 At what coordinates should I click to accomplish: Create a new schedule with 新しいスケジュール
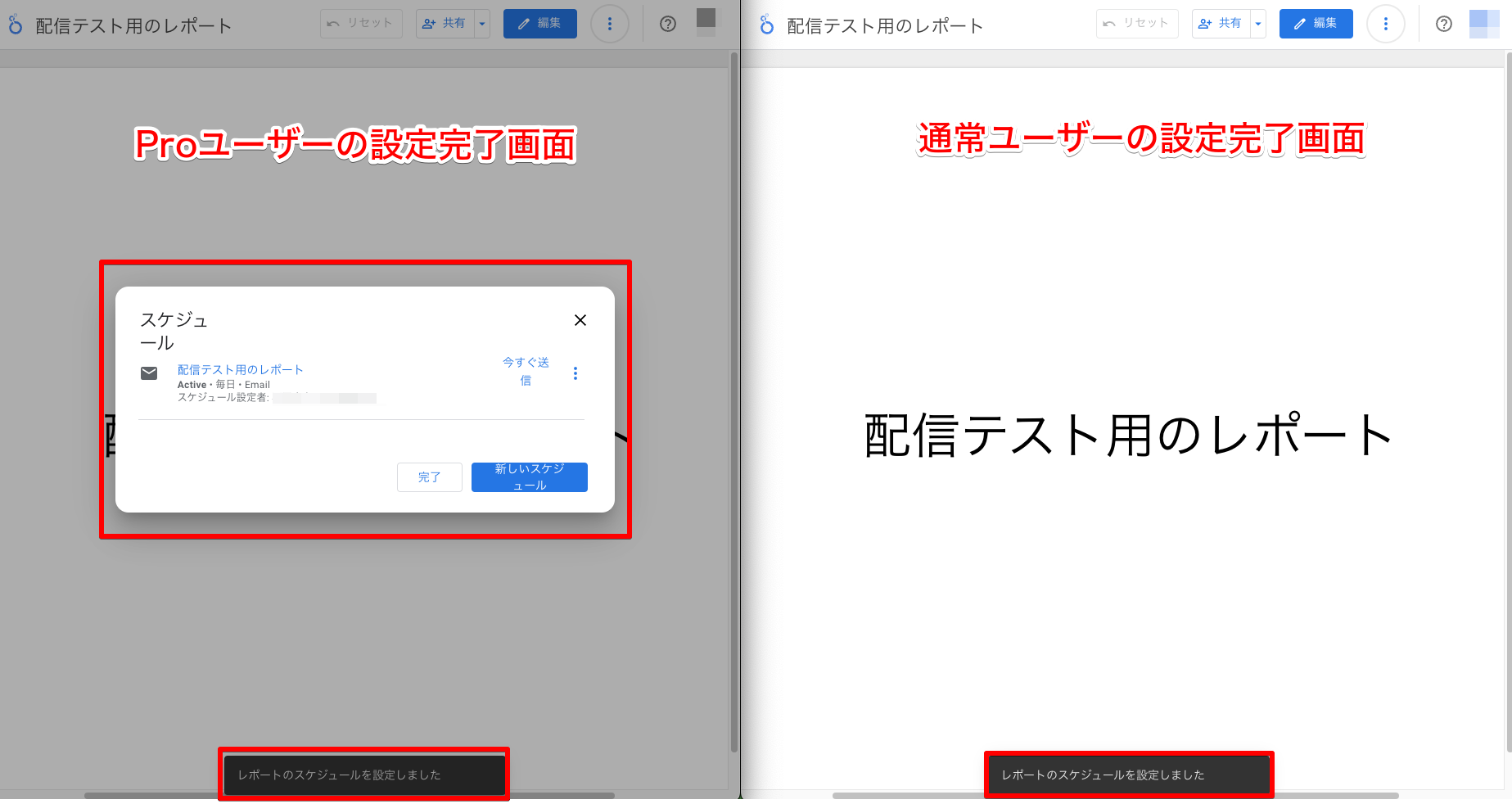click(x=529, y=477)
